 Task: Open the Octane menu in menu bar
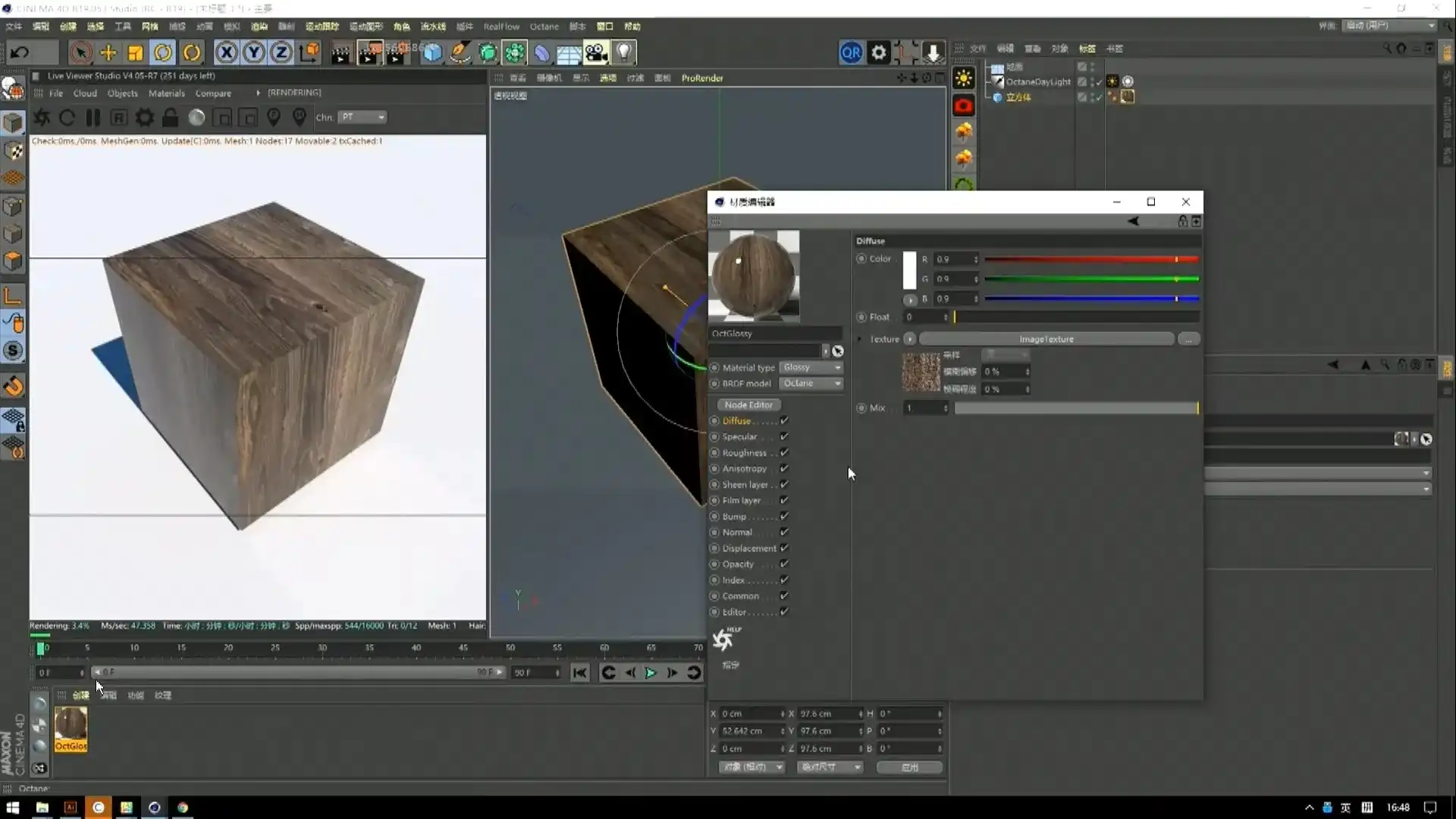544,27
